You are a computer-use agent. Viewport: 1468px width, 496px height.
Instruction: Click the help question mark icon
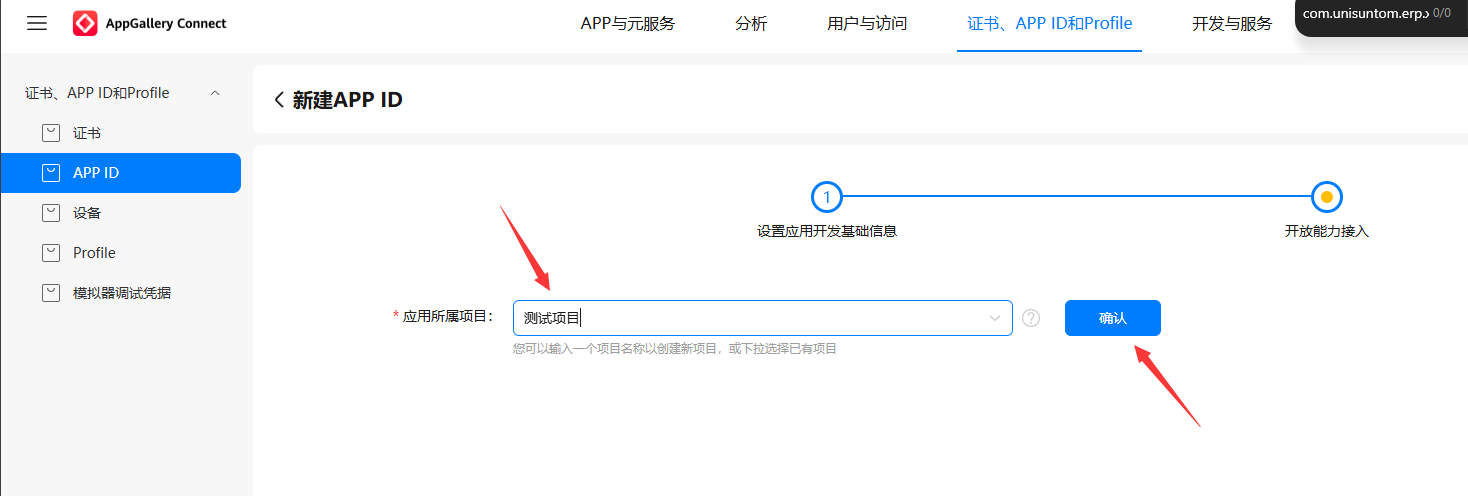point(1031,318)
